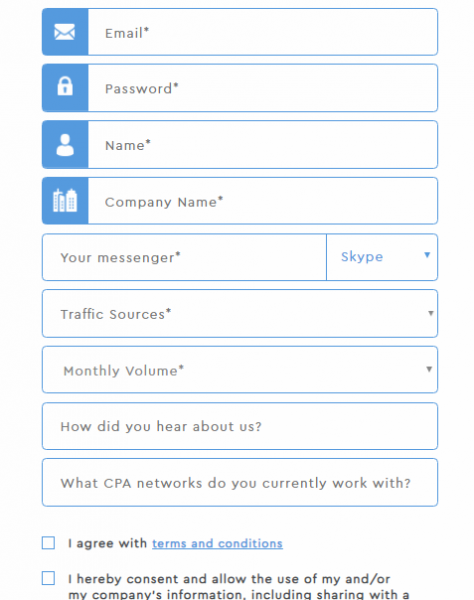
Task: Open the Skype messenger type dropdown
Action: (382, 257)
